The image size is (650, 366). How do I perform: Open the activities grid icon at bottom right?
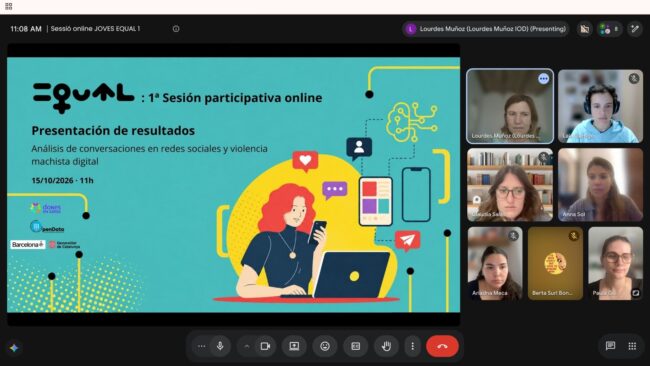[x=632, y=346]
